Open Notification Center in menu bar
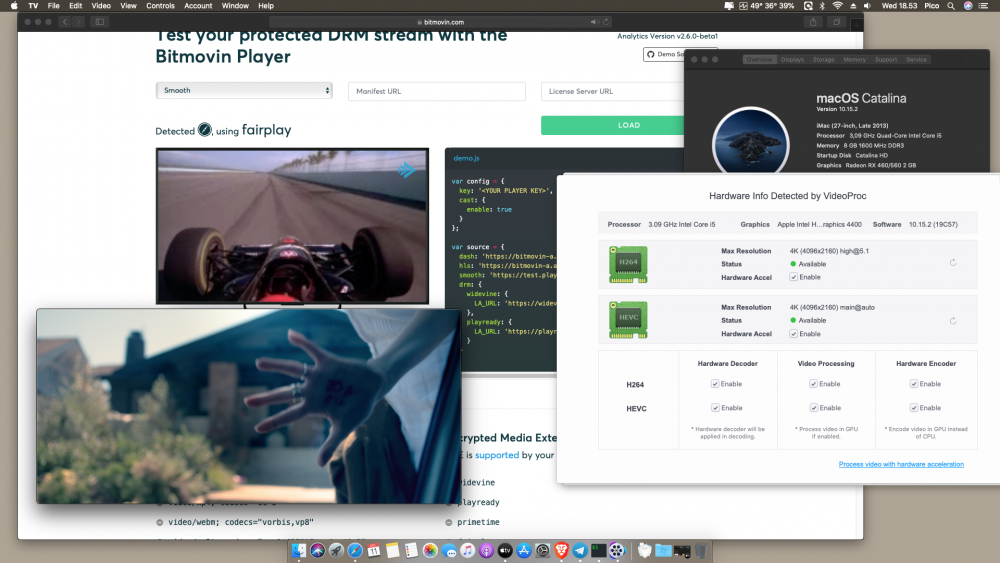1000x563 pixels. [984, 6]
